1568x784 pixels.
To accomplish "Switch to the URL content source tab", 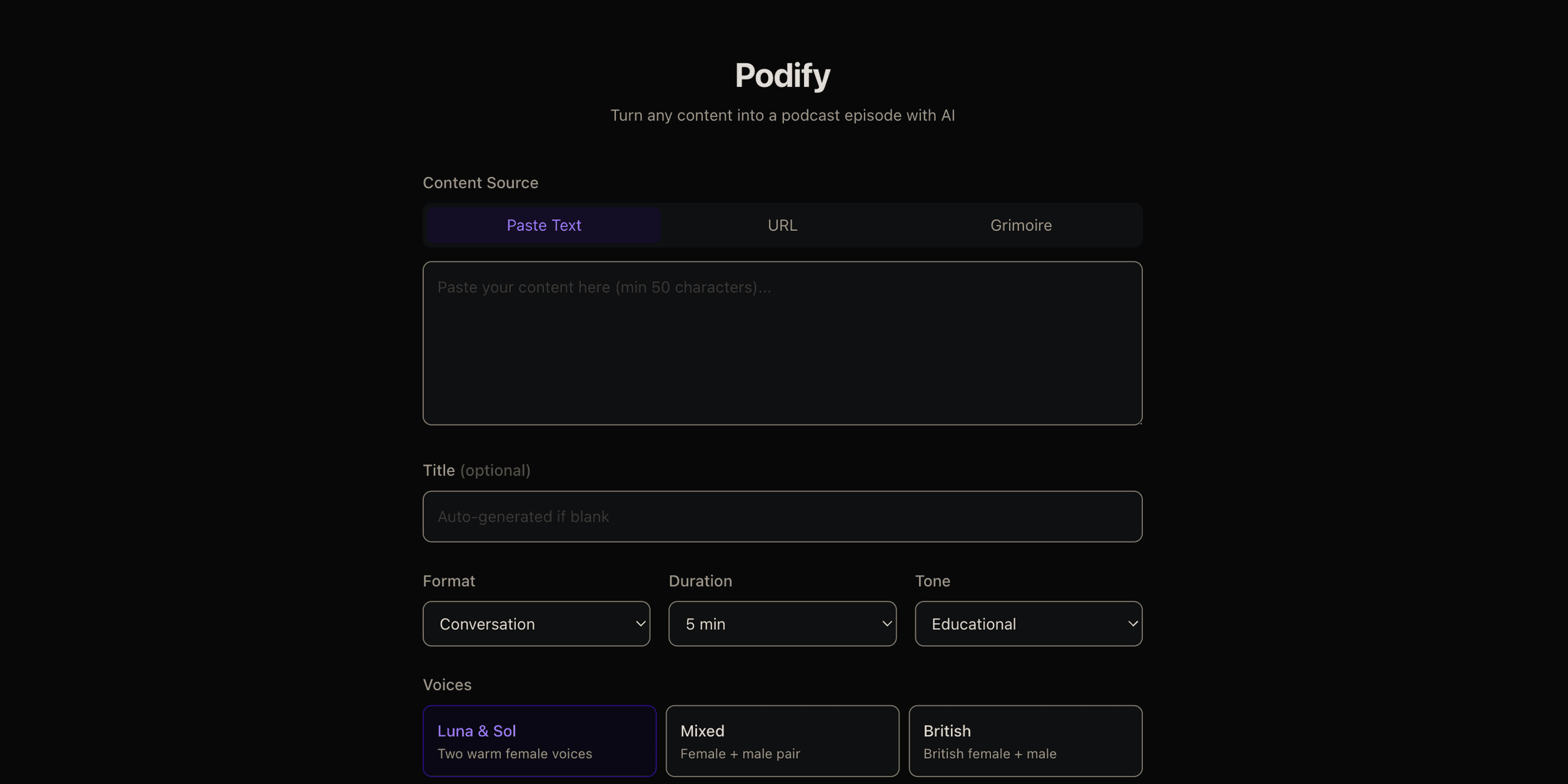I will point(782,225).
